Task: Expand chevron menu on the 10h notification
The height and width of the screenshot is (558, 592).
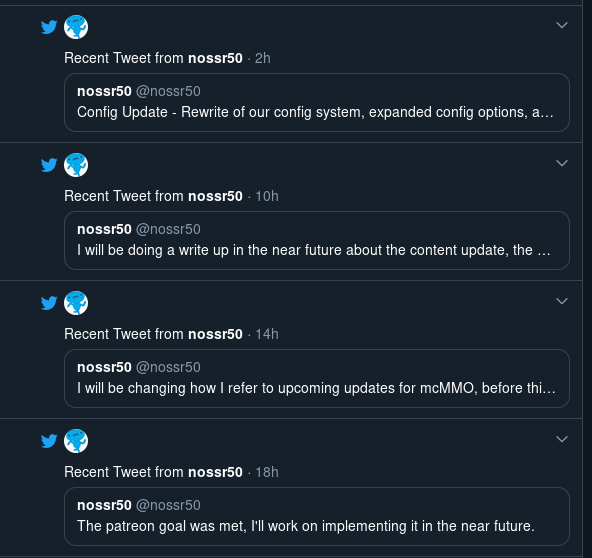Action: 562,163
